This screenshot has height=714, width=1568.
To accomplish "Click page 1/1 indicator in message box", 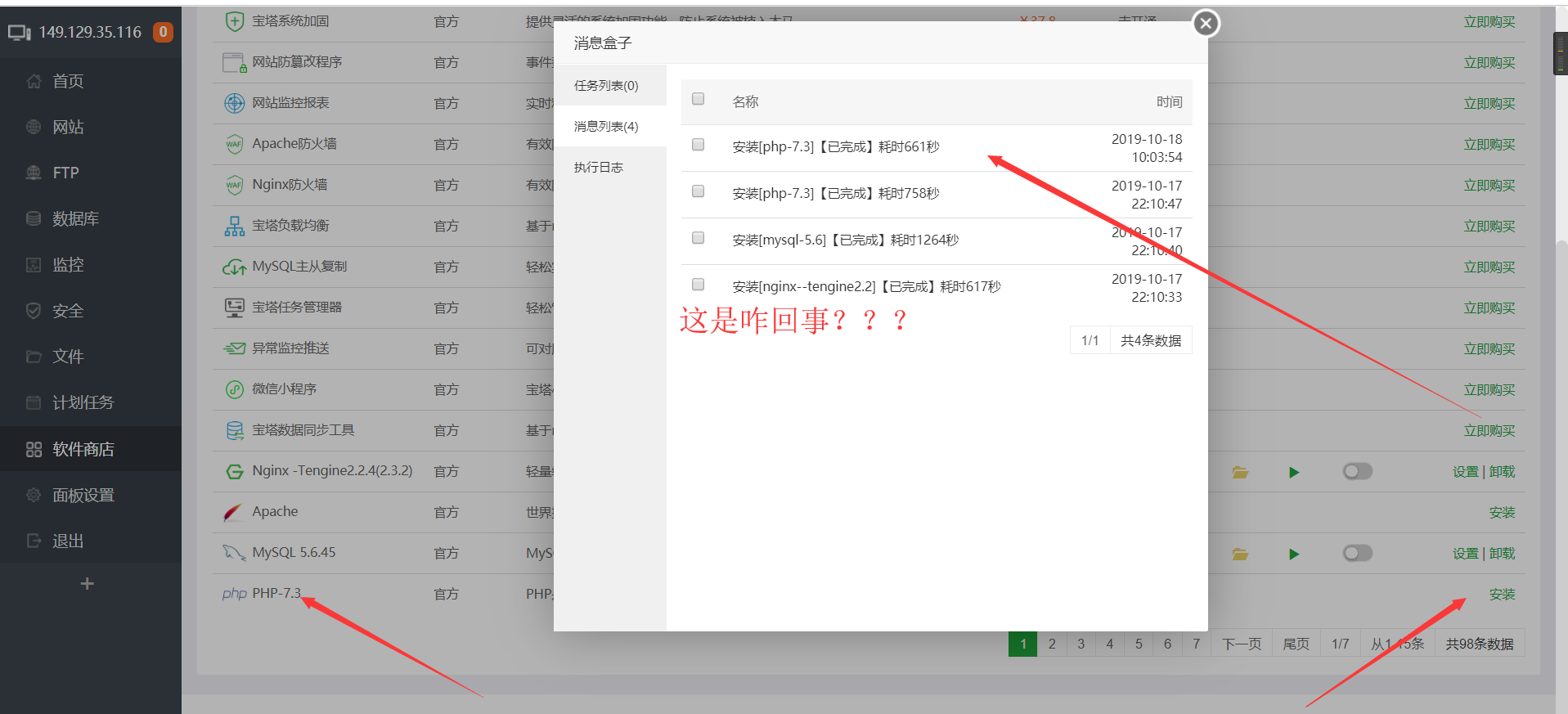I will point(1090,340).
